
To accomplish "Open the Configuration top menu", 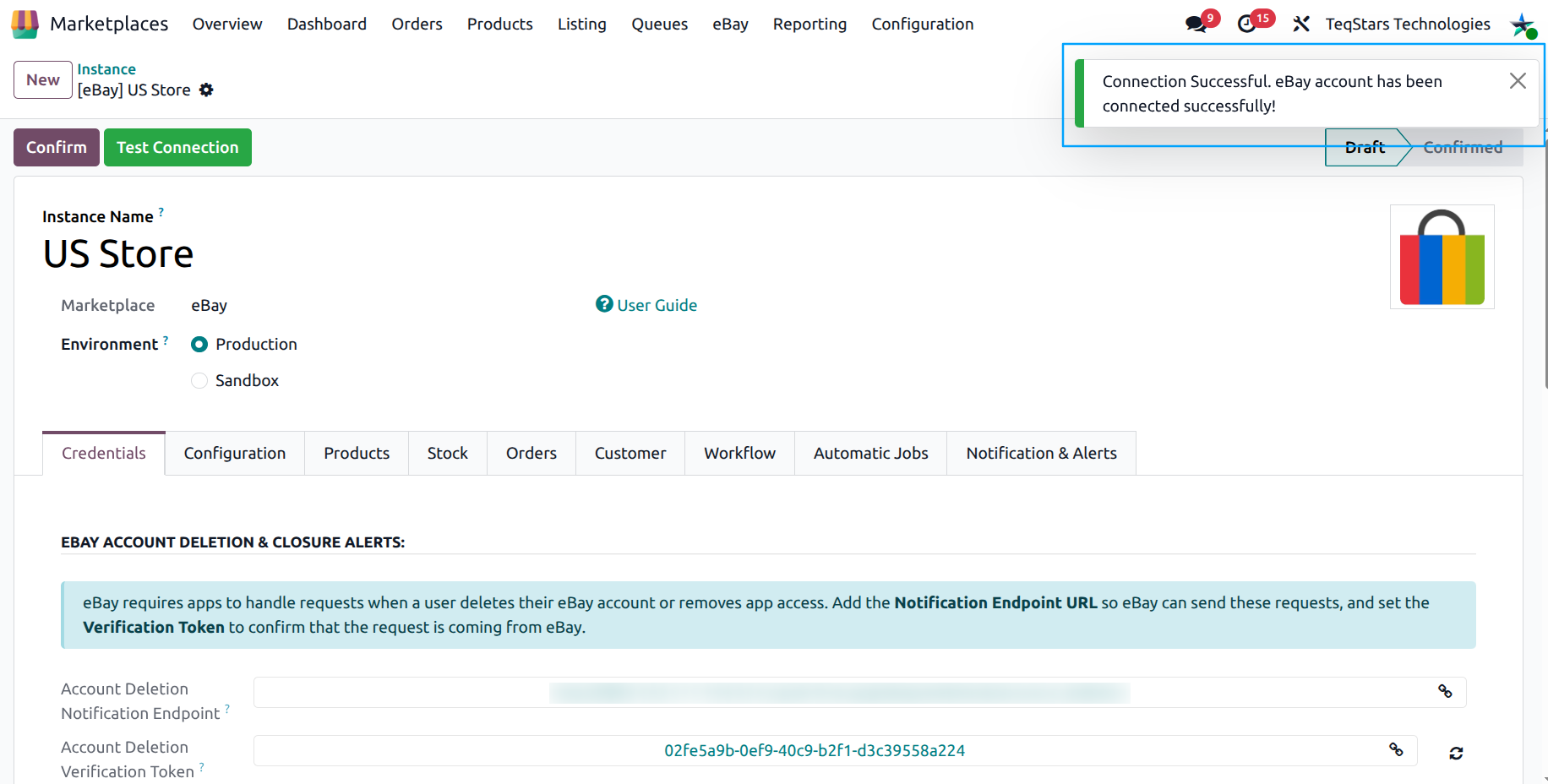I will pyautogui.click(x=922, y=24).
